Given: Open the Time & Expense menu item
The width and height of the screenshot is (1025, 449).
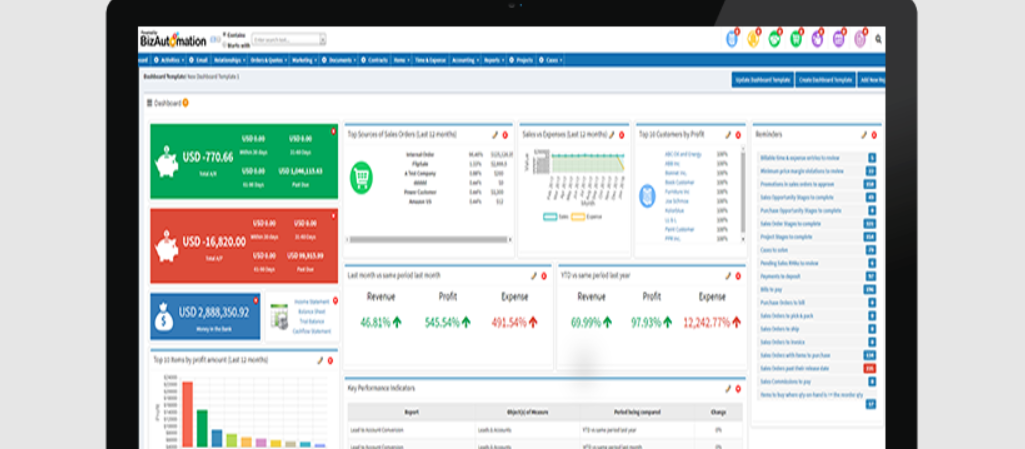Looking at the screenshot, I should point(430,59).
